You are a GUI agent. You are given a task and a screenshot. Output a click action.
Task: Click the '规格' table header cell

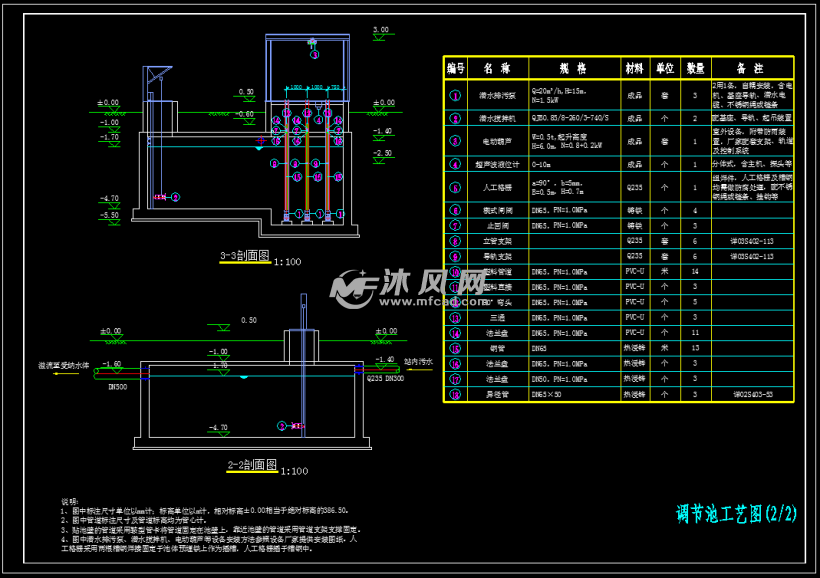pos(573,69)
